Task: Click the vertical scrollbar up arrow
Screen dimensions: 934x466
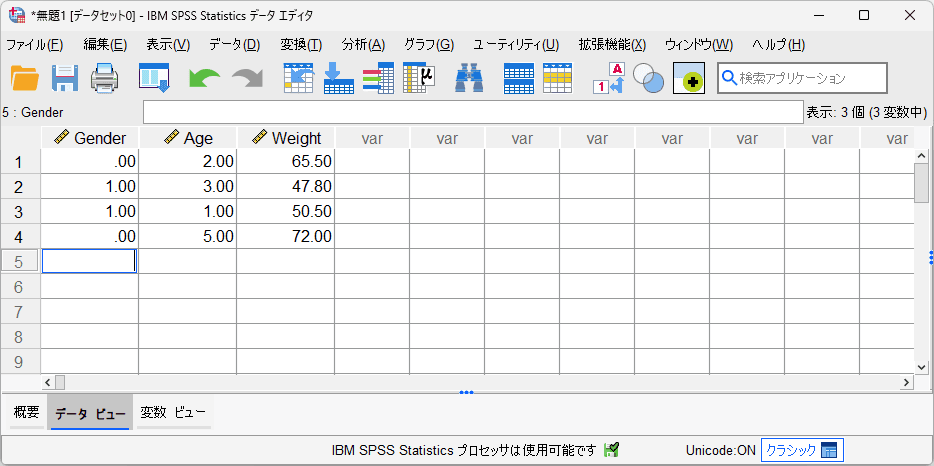Action: pyautogui.click(x=921, y=156)
